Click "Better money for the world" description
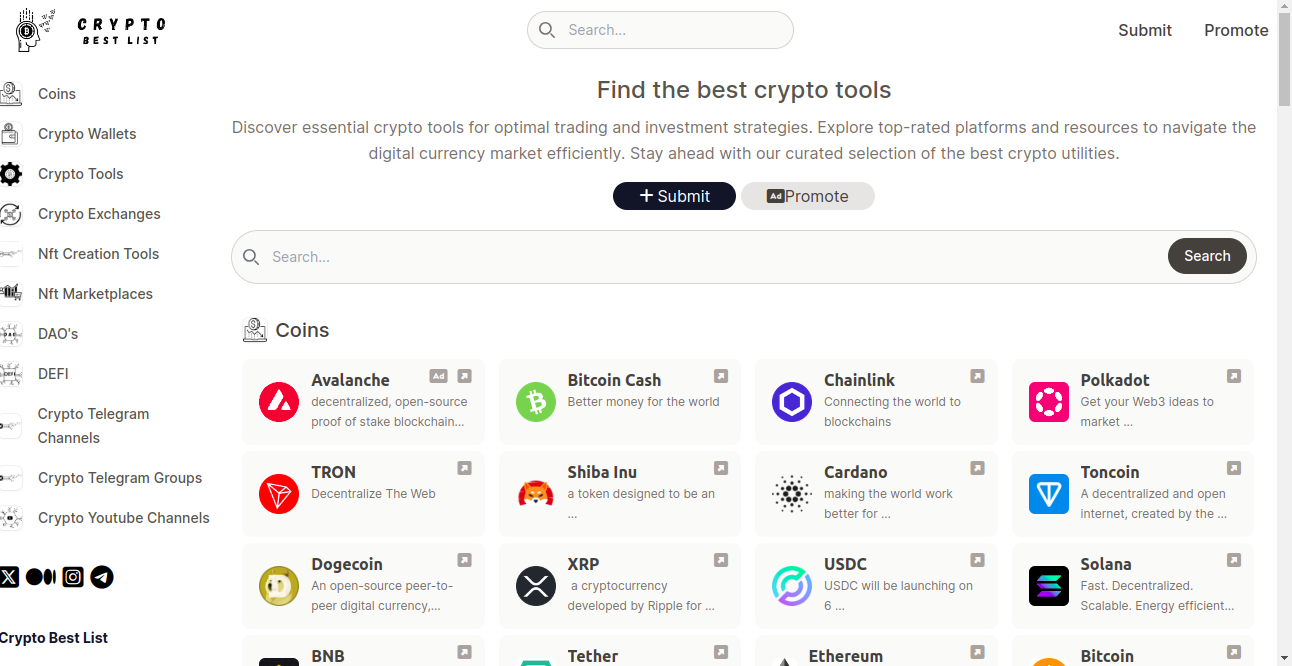This screenshot has width=1292, height=666. (644, 402)
